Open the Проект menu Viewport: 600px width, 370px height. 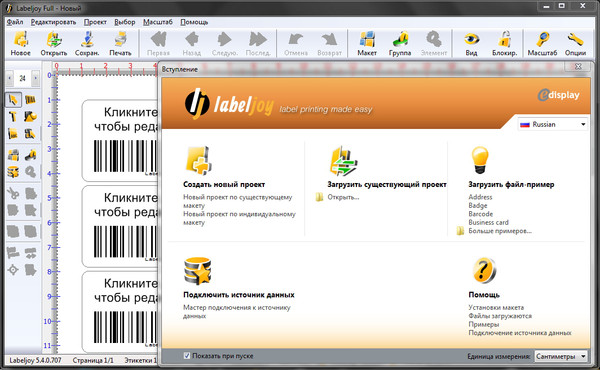coord(95,22)
